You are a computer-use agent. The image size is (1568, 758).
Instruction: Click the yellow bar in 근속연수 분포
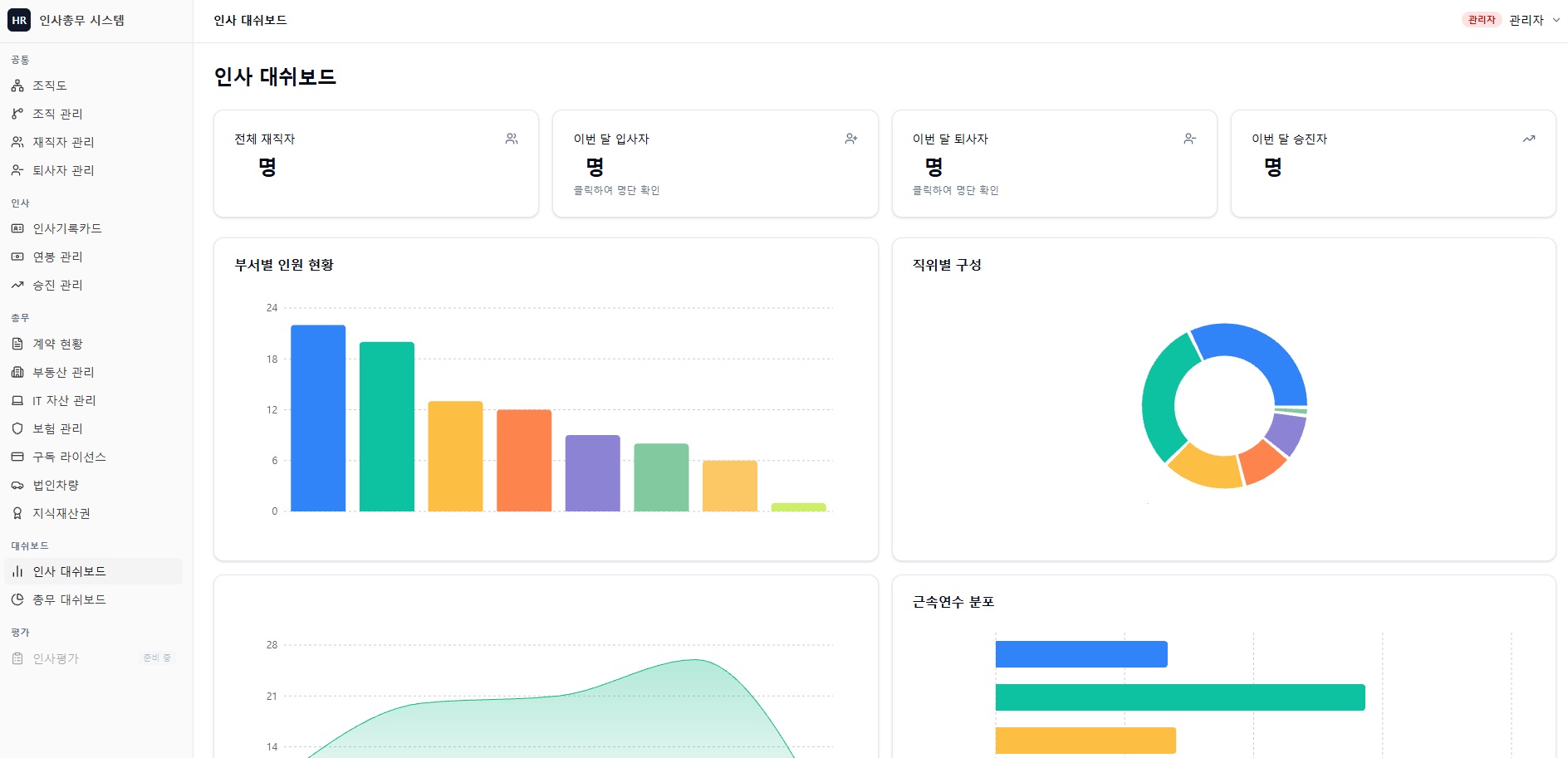pyautogui.click(x=1085, y=741)
